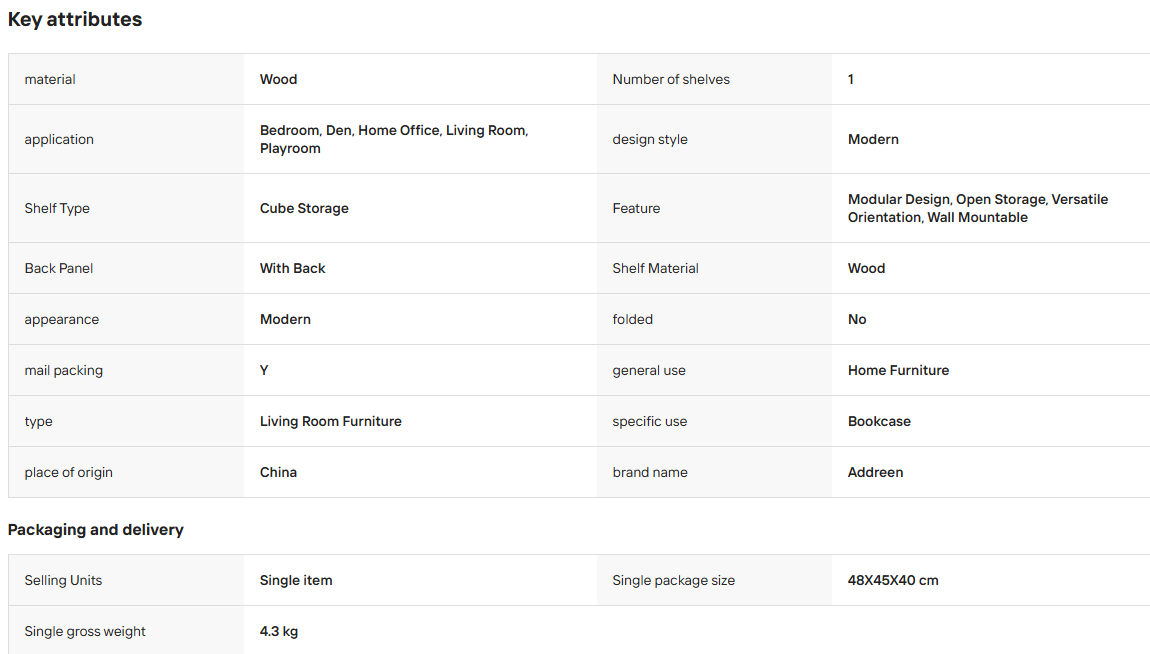This screenshot has height=654, width=1150.
Task: Click the Packaging and delivery heading
Action: [95, 530]
